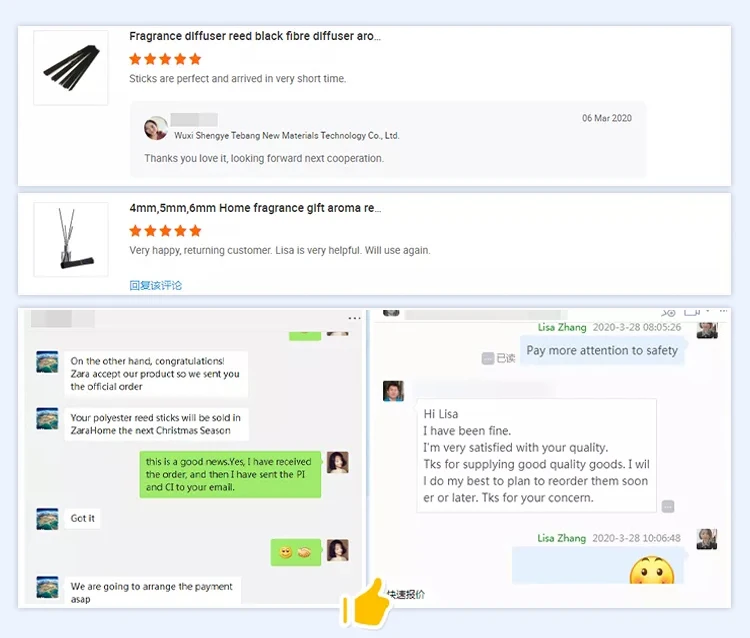Click small icon below Hi Lisa message

[668, 506]
